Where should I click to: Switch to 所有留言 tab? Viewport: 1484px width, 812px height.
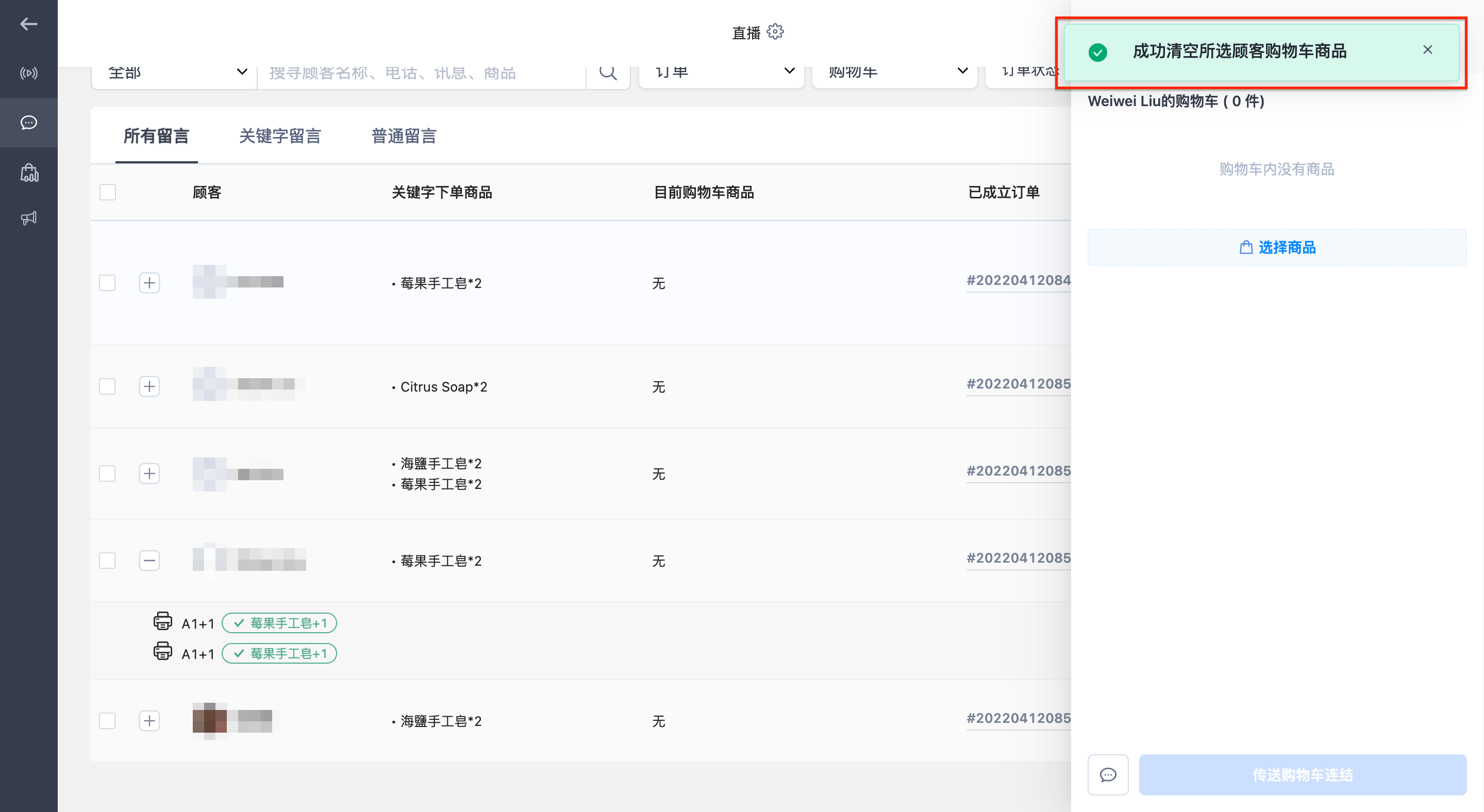click(156, 136)
